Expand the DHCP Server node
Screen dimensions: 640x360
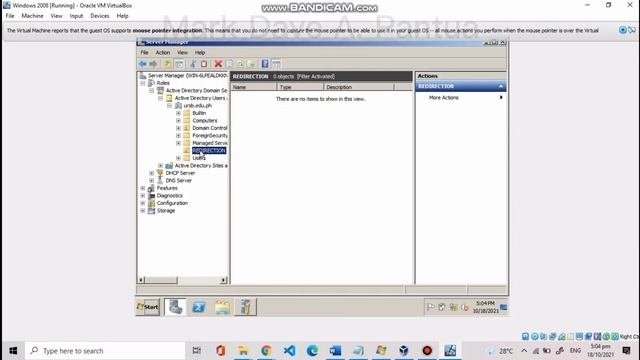coord(152,173)
